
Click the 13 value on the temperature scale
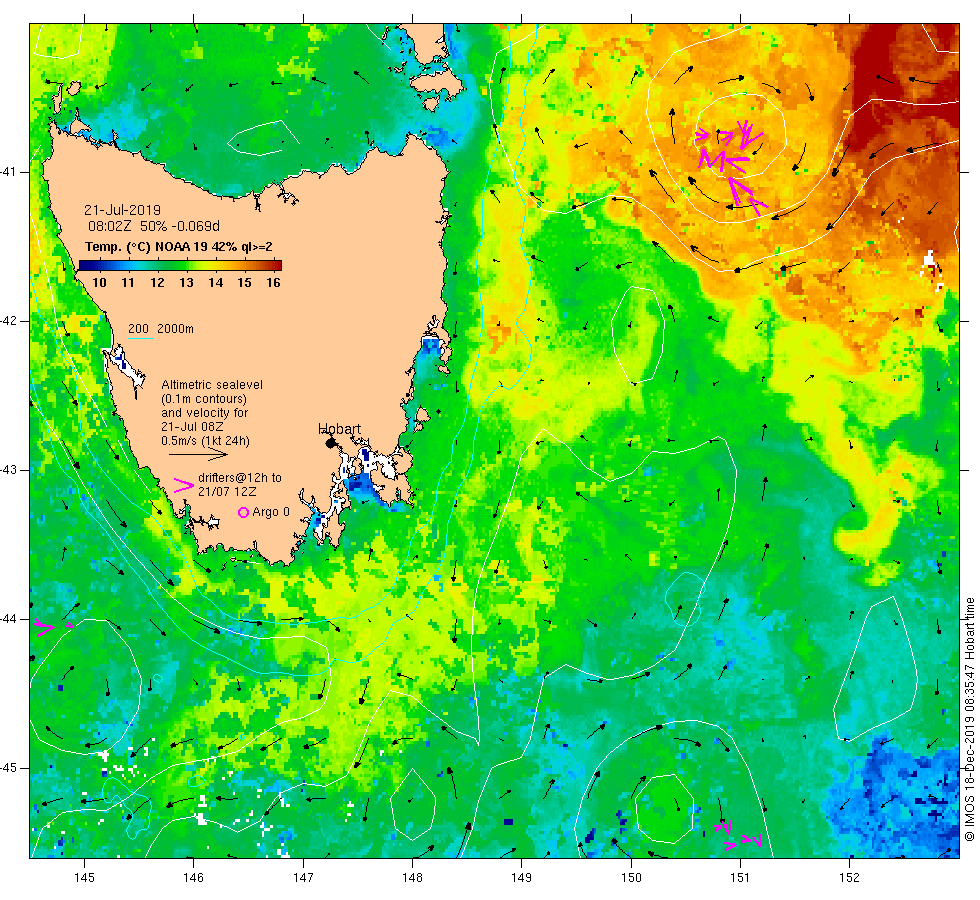186,282
